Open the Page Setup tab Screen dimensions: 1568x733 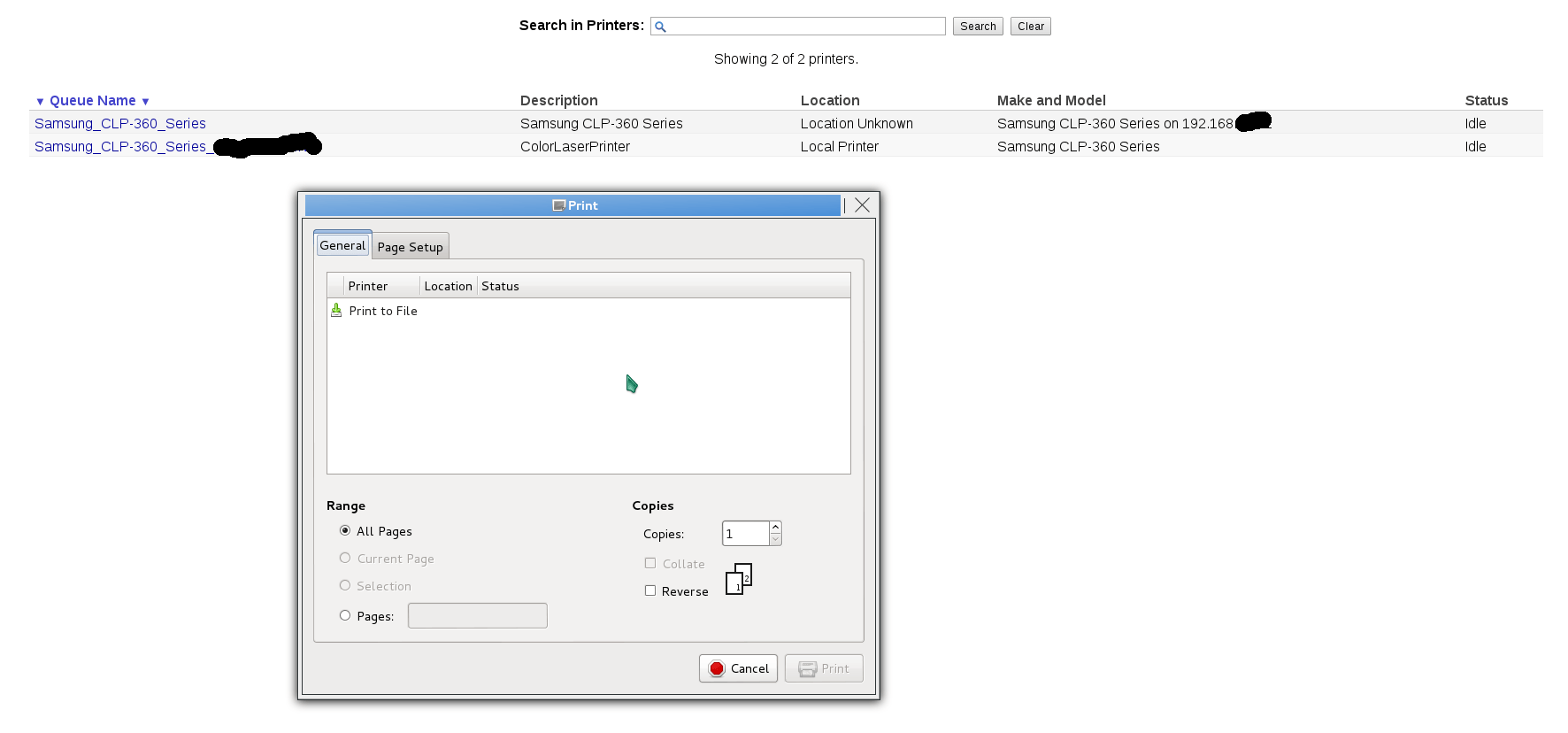(x=411, y=247)
